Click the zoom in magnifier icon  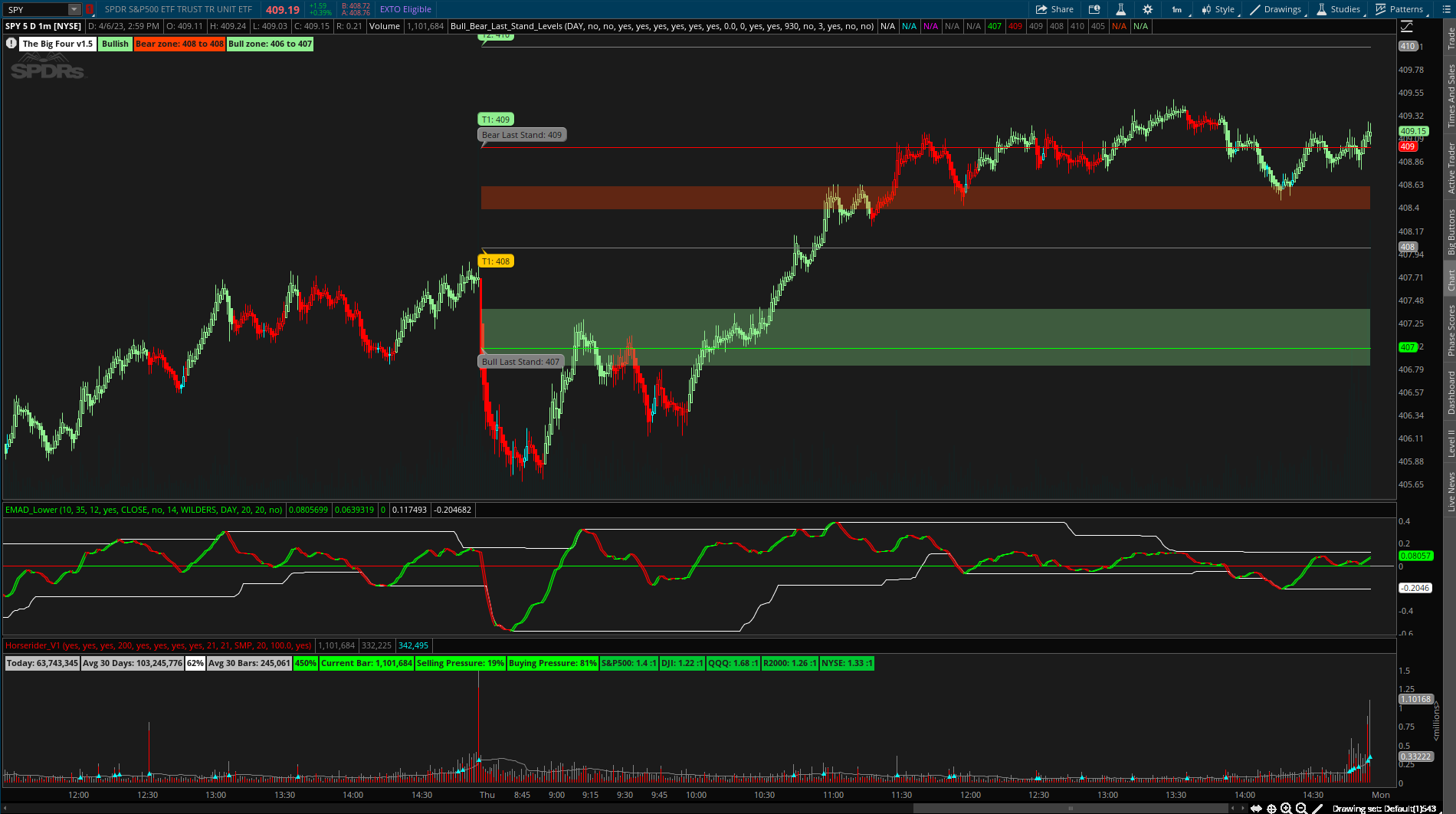click(x=1286, y=808)
